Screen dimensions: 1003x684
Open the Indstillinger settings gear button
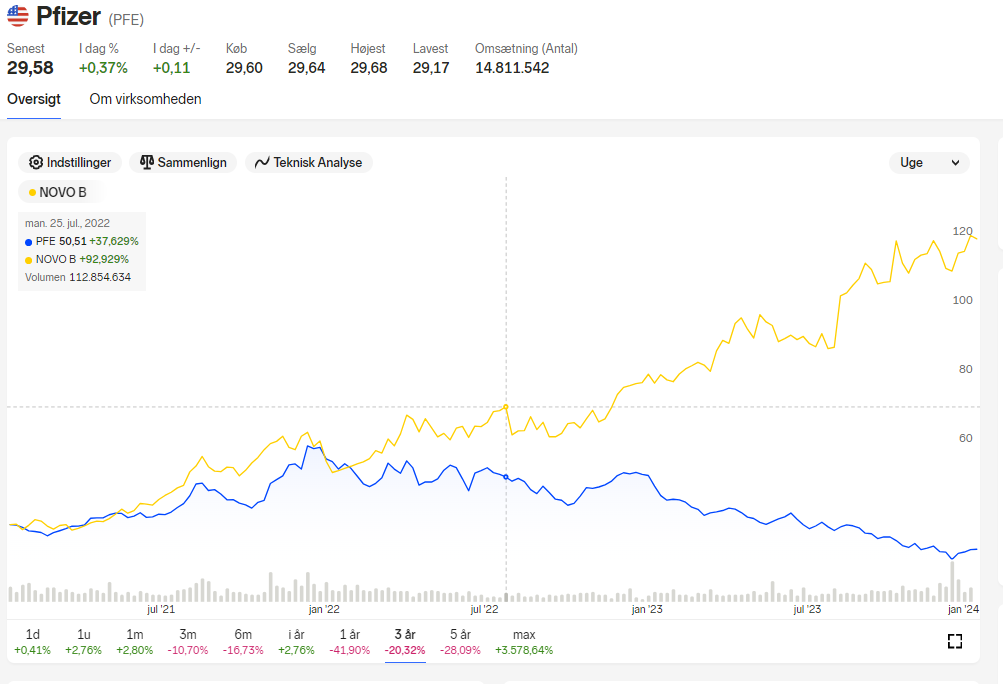pos(70,163)
